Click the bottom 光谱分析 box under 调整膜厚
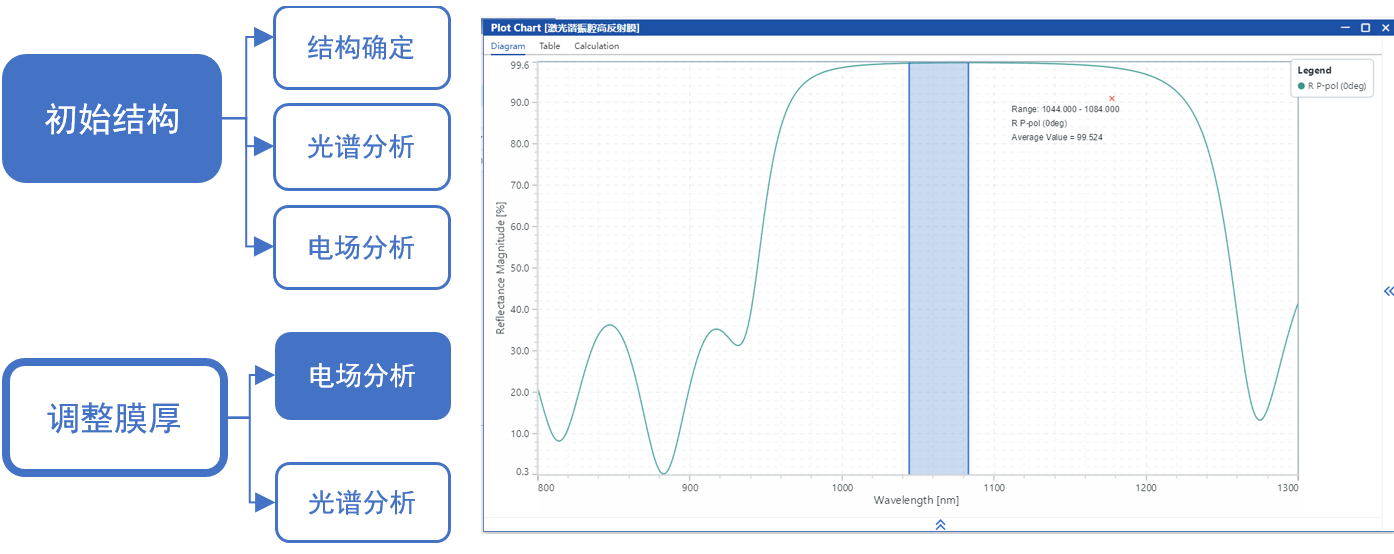The width and height of the screenshot is (1394, 554). 362,502
